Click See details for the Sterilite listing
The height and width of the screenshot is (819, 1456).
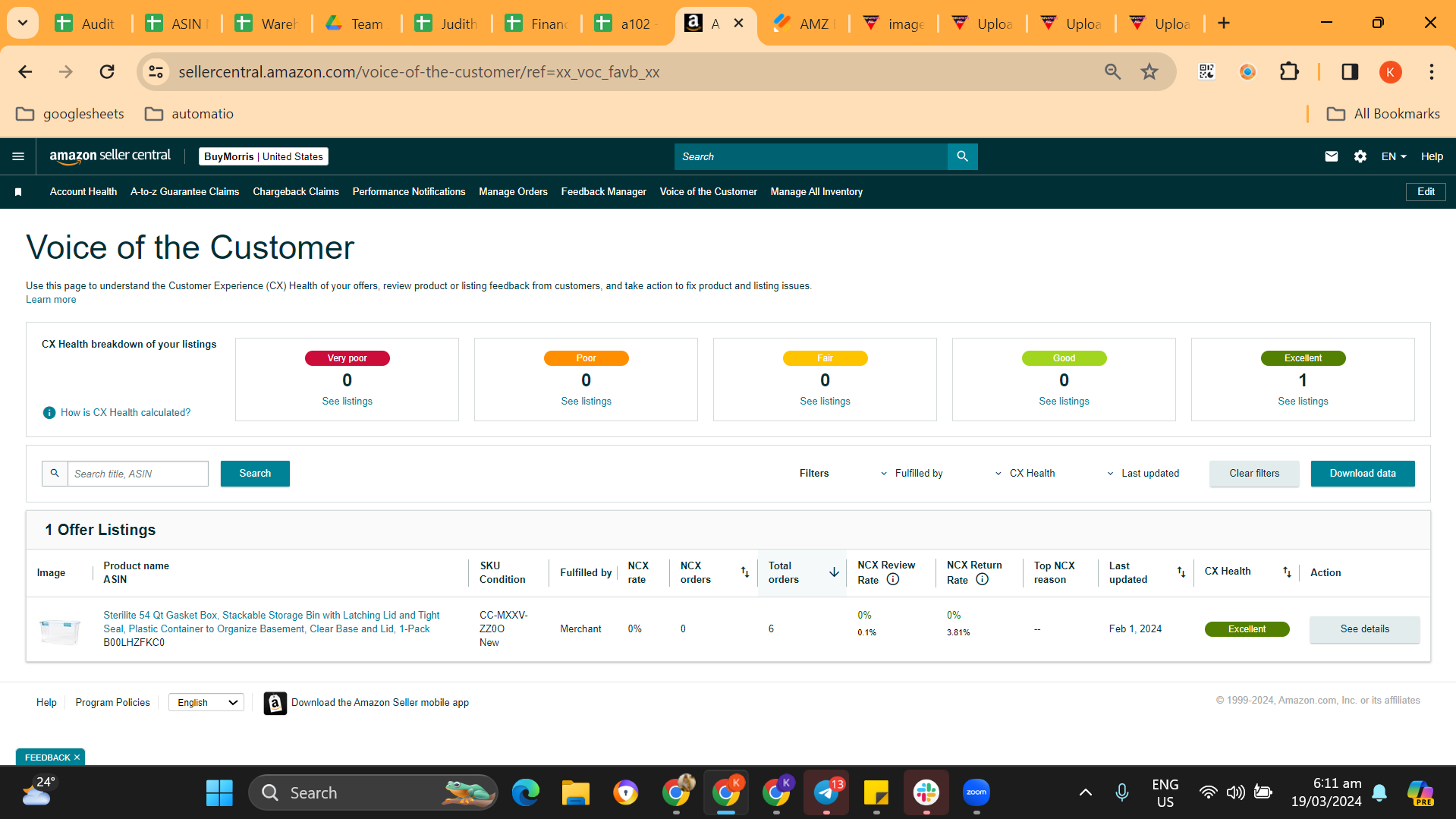1364,629
